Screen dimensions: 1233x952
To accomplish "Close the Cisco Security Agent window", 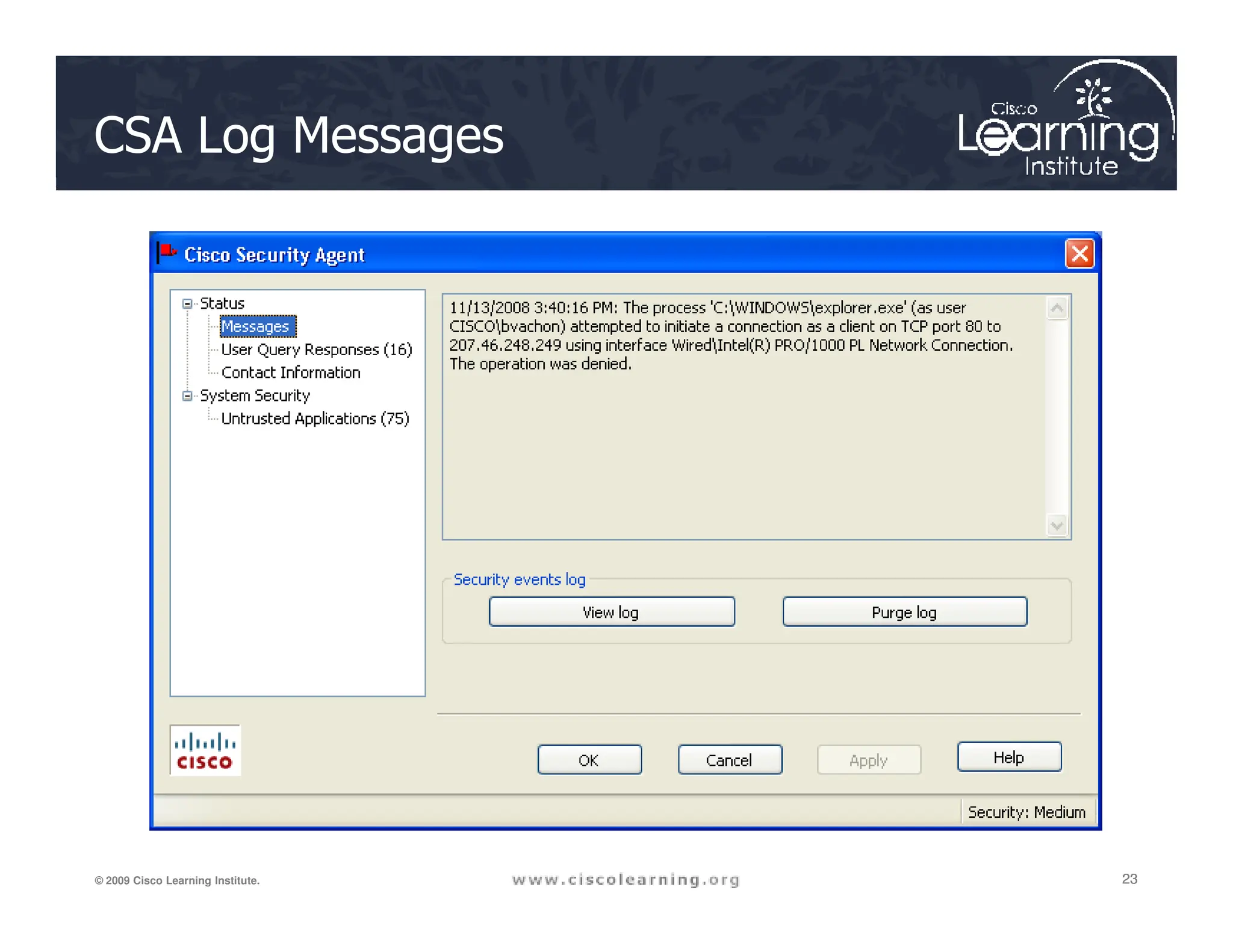I will tap(1079, 254).
